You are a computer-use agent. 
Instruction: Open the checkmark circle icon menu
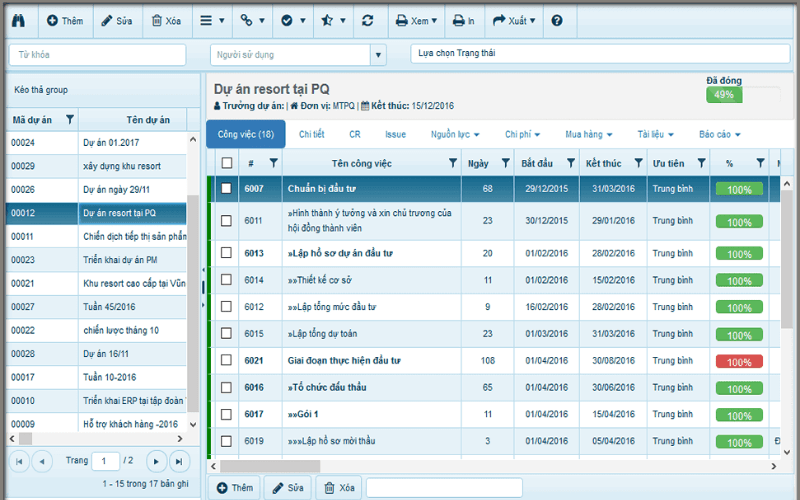tap(293, 20)
